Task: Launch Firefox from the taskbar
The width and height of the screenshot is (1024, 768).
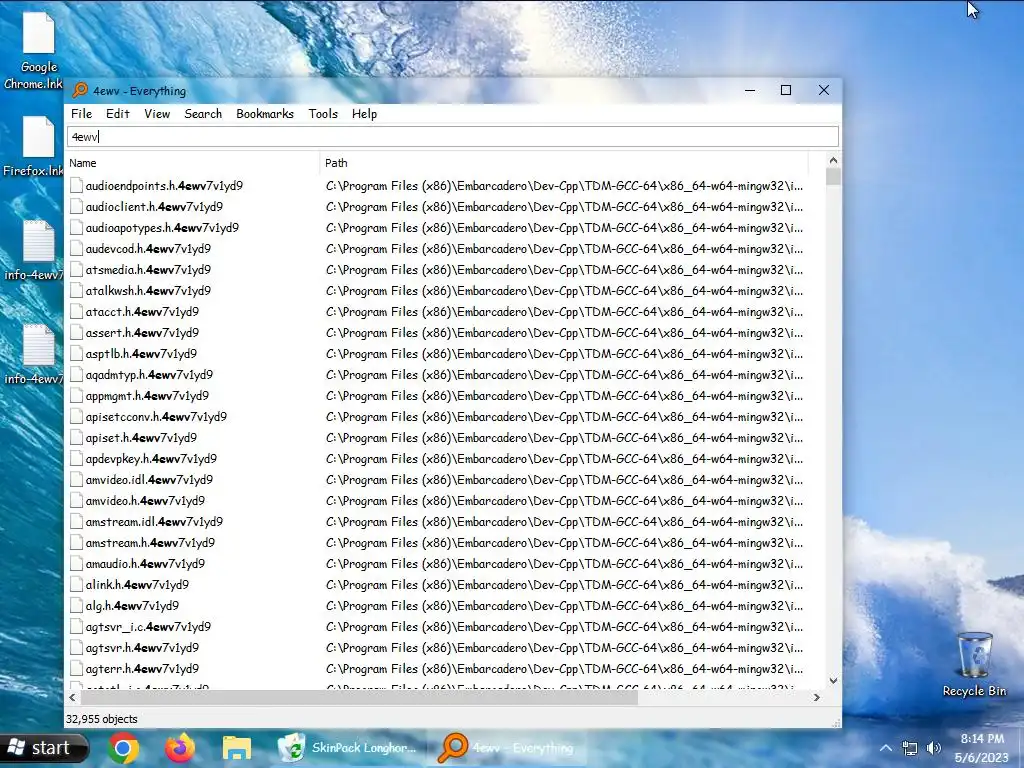Action: pyautogui.click(x=180, y=748)
